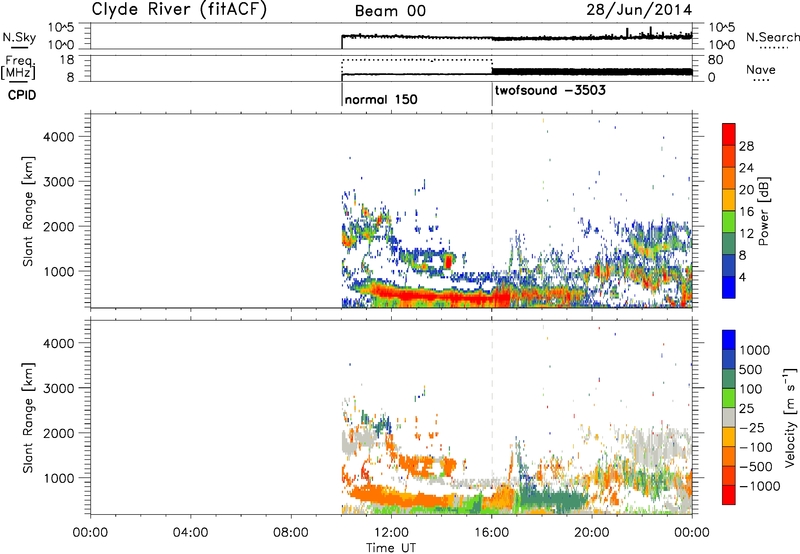Click the "4000" tick of the power panel

tap(58, 137)
